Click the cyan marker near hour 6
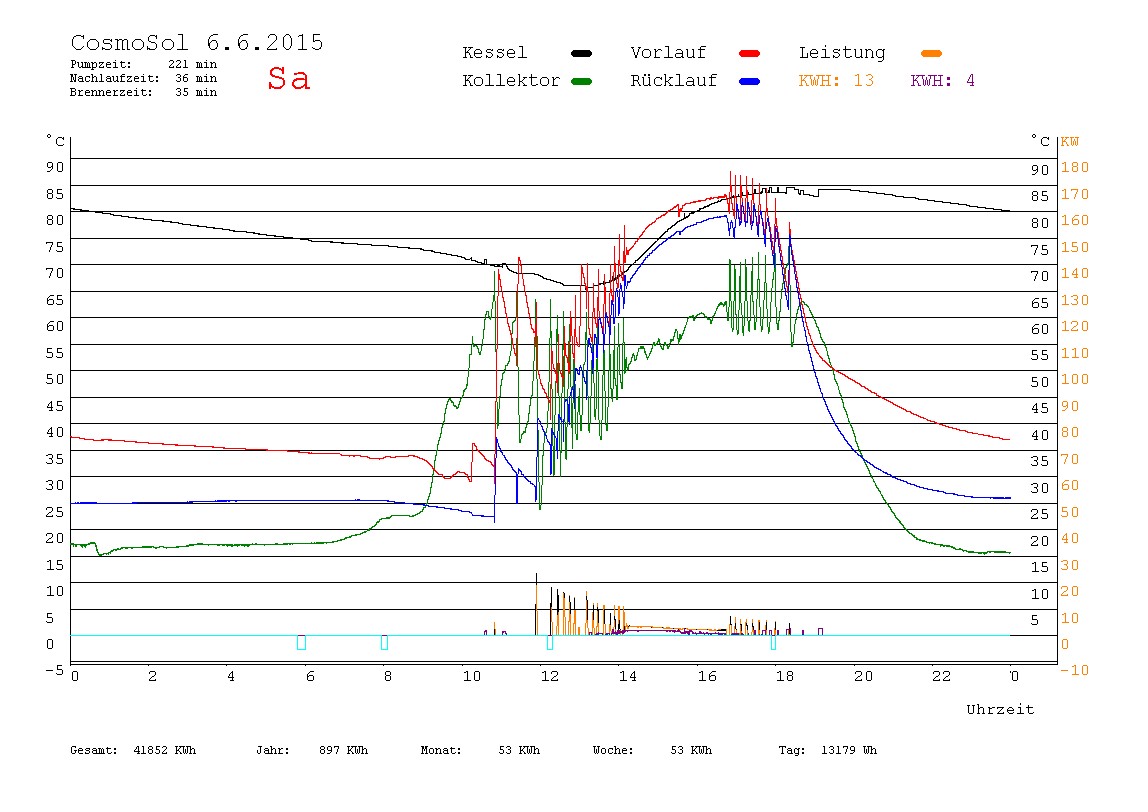This screenshot has height=812, width=1148. click(301, 642)
